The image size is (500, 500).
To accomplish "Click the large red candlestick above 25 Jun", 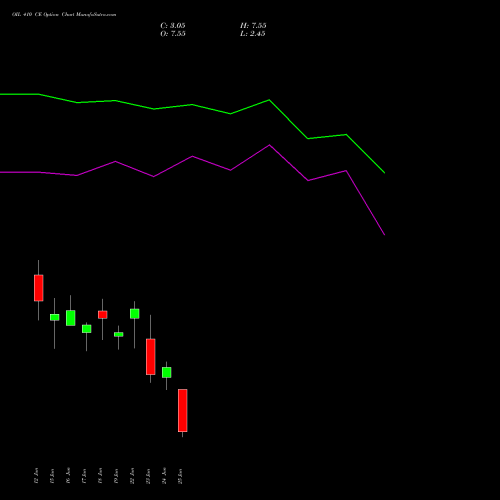I will (x=183, y=410).
